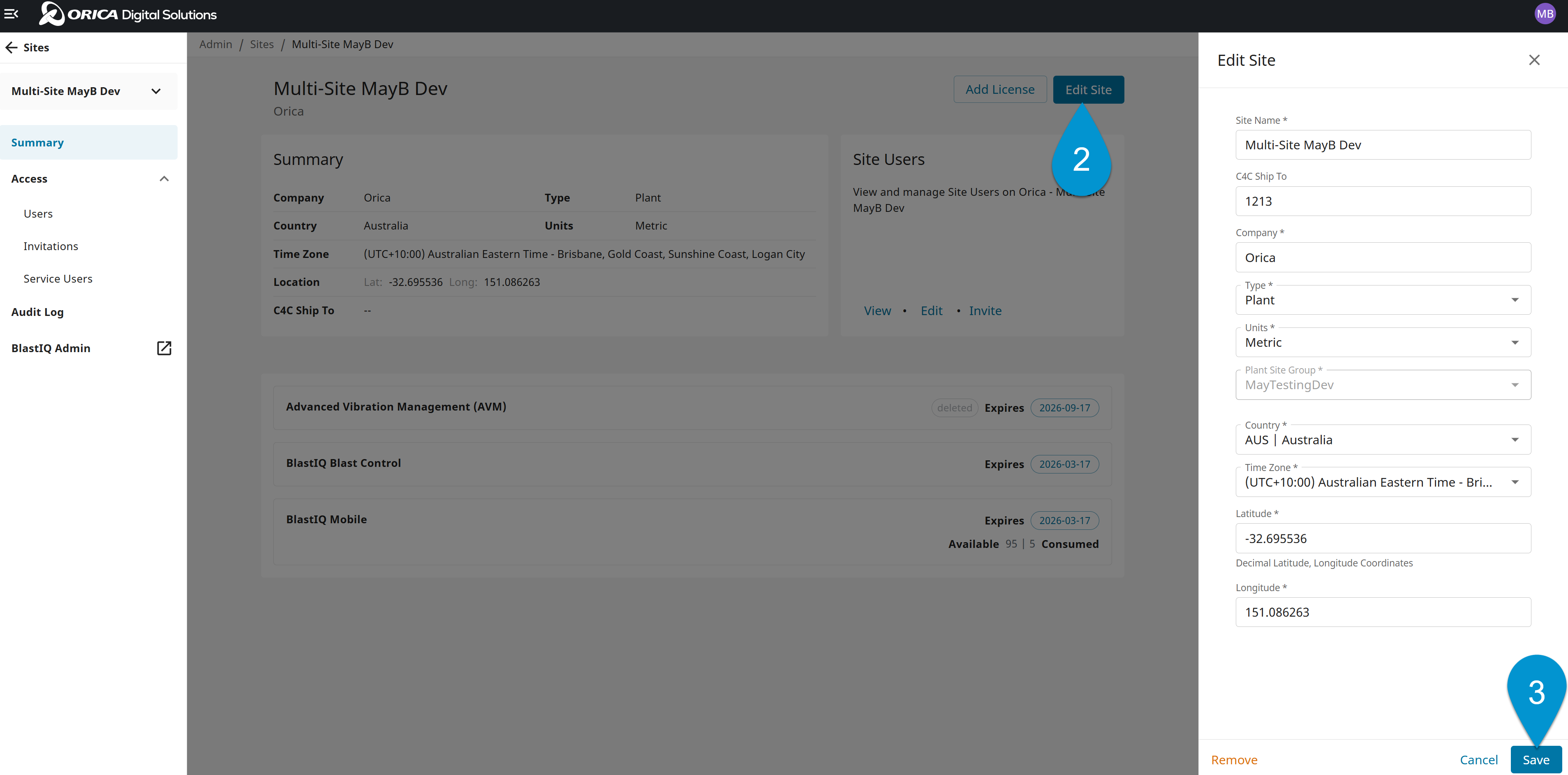
Task: Click the Sites heading in sidebar
Action: 36,48
